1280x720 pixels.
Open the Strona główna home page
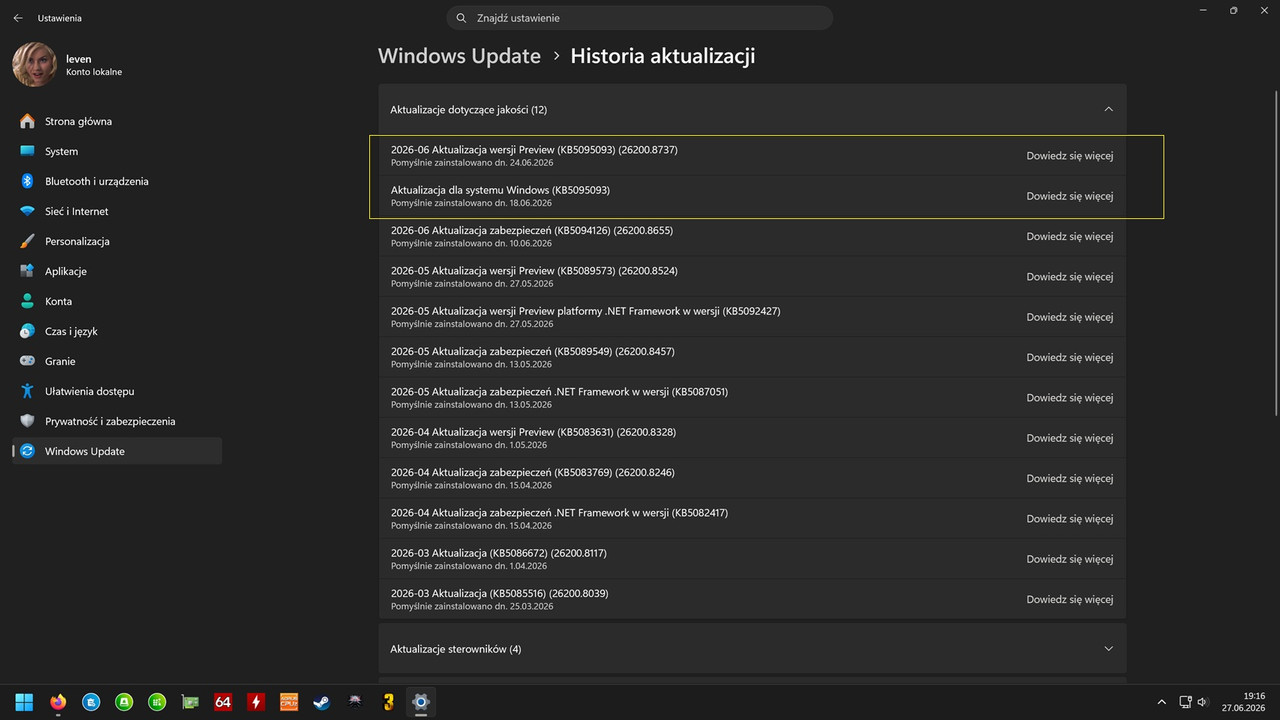[x=117, y=121]
